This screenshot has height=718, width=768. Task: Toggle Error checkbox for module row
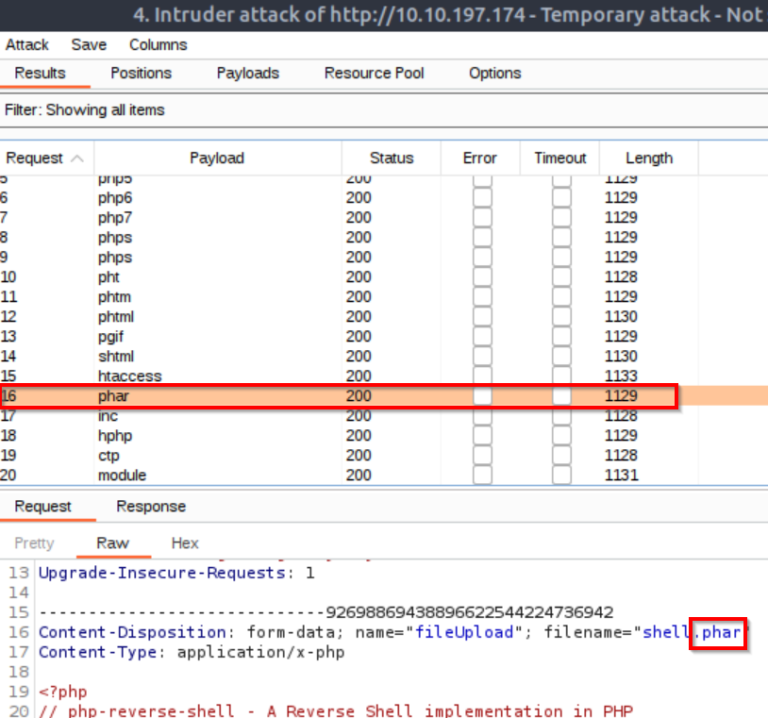(x=482, y=476)
